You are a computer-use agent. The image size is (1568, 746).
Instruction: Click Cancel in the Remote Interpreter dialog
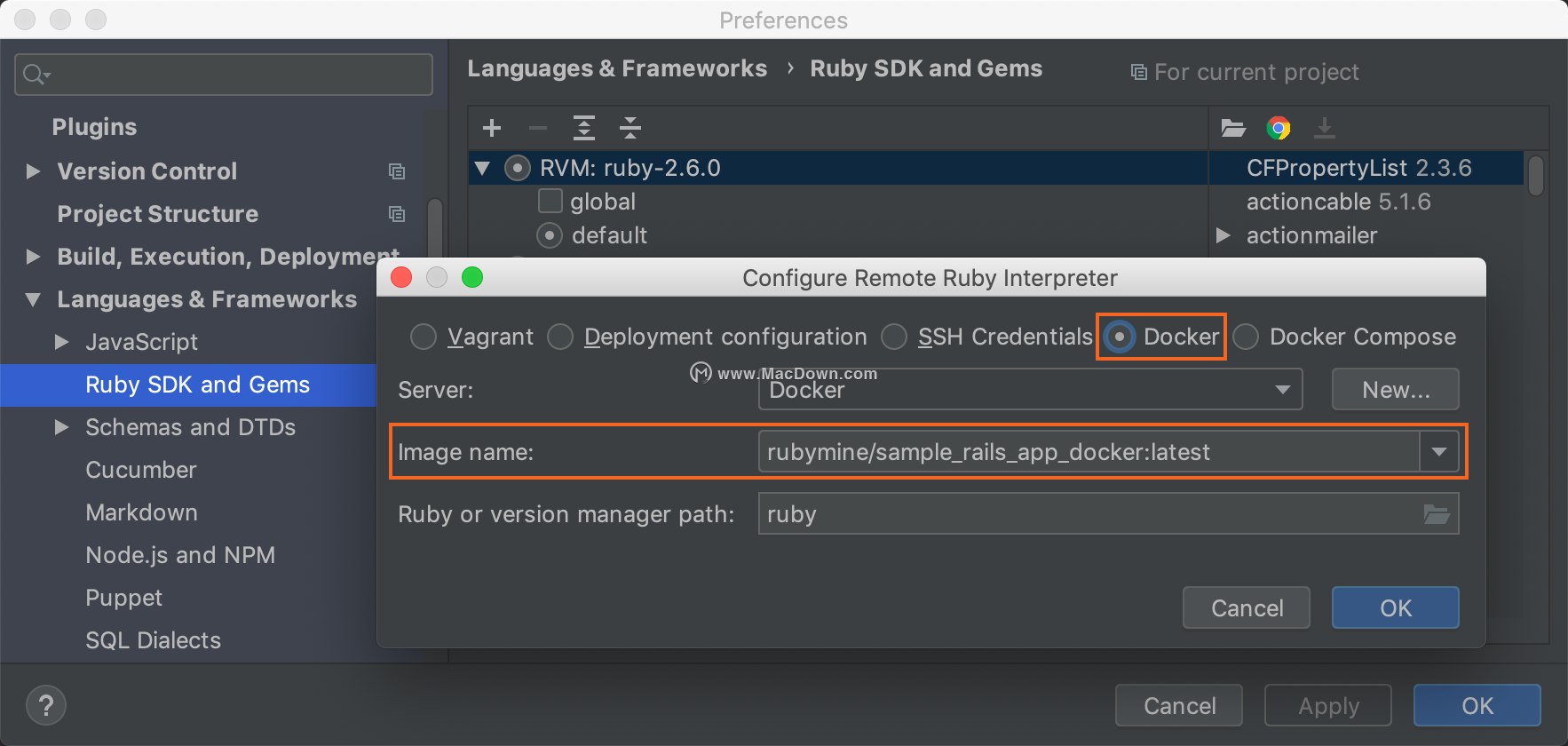(1247, 607)
